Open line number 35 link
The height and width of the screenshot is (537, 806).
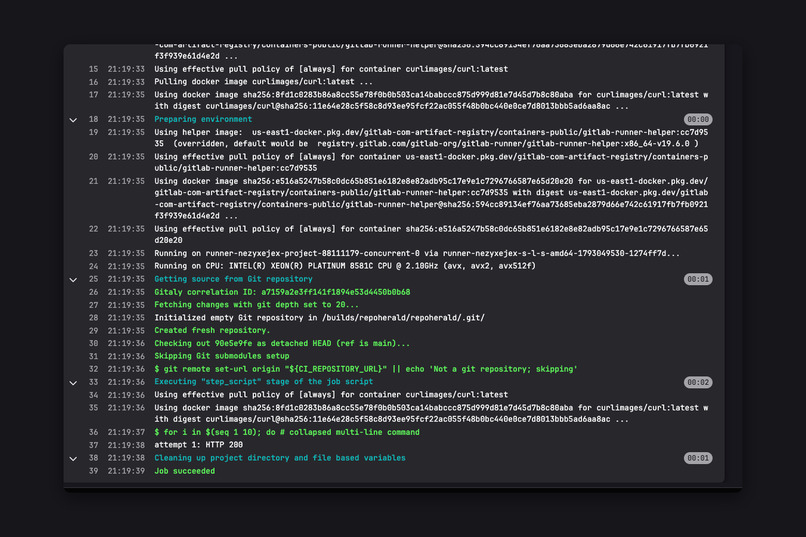click(93, 408)
